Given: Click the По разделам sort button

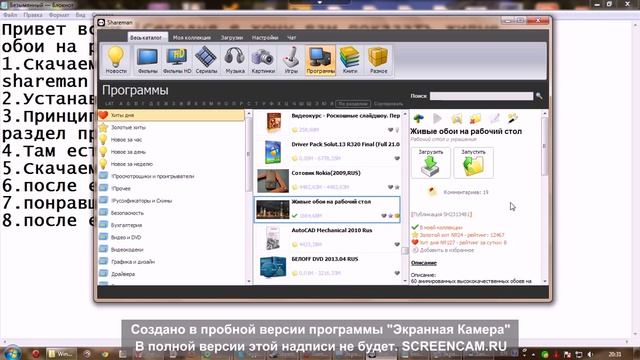Looking at the screenshot, I should [353, 104].
